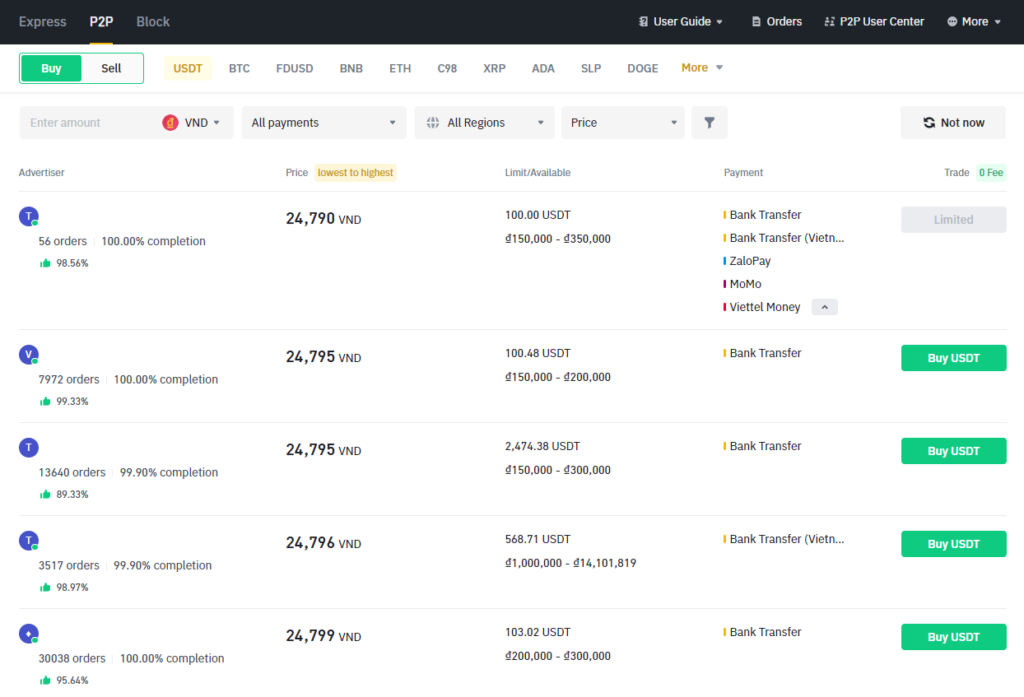Click the ₫1,000,000 - ₫14,101,819 limit range

pyautogui.click(x=570, y=563)
